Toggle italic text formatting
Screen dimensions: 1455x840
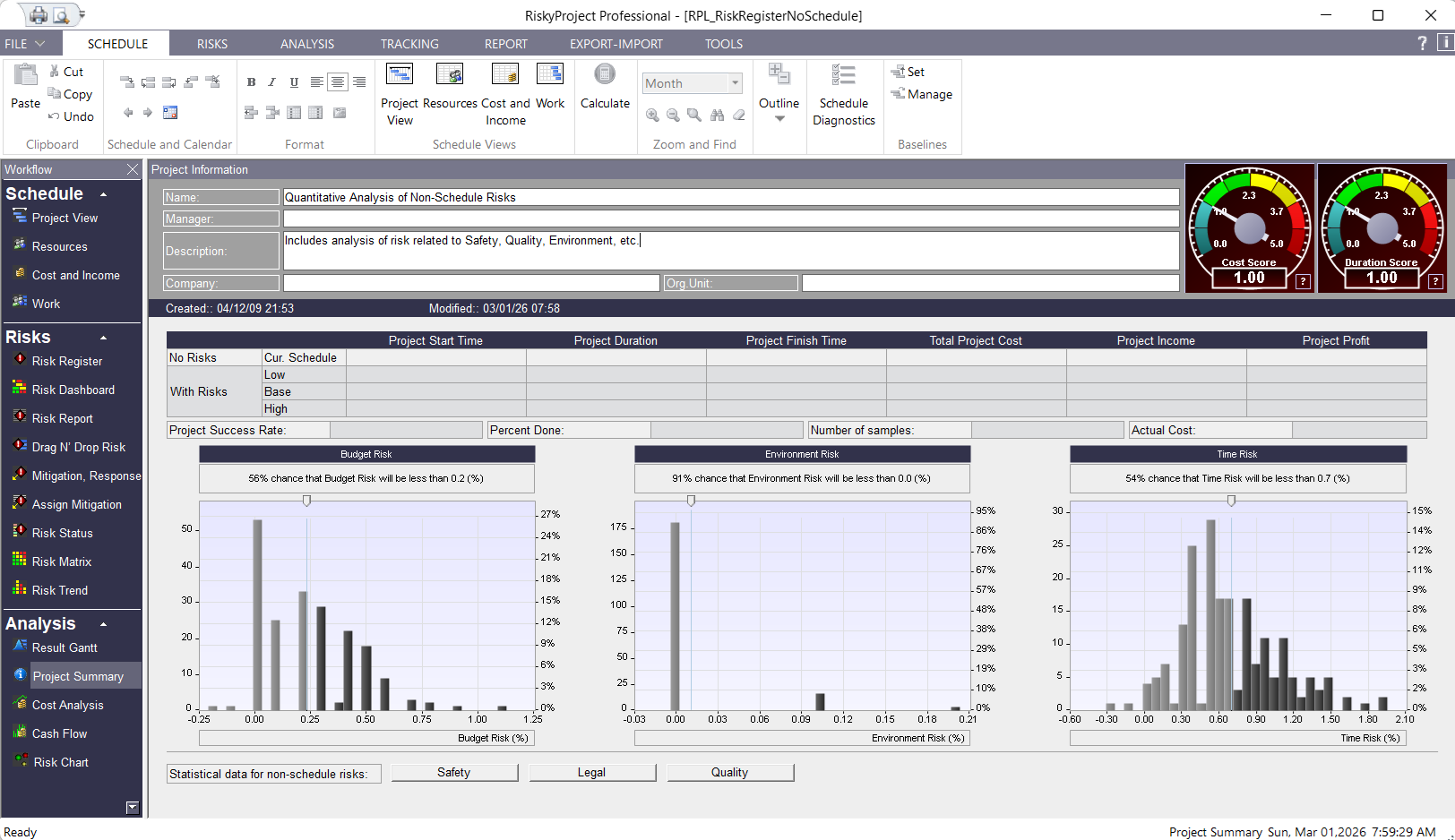pos(272,81)
